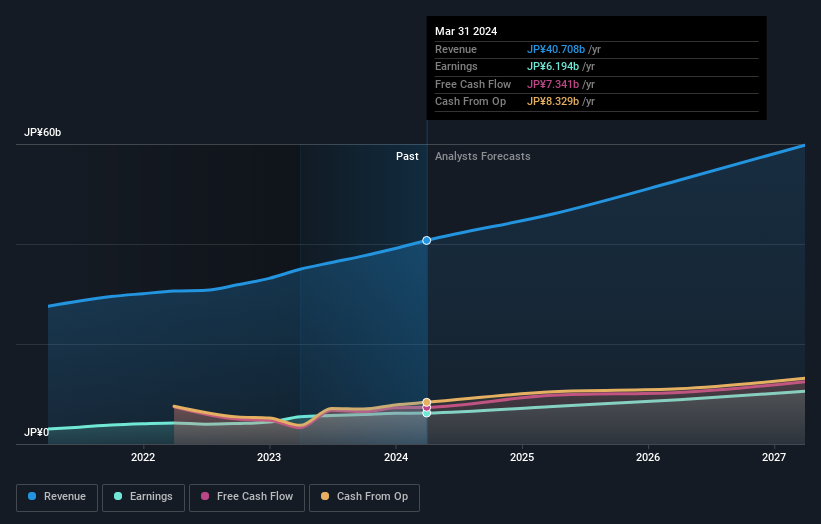Click the Analysts Forecasts label
This screenshot has width=821, height=524.
(482, 156)
